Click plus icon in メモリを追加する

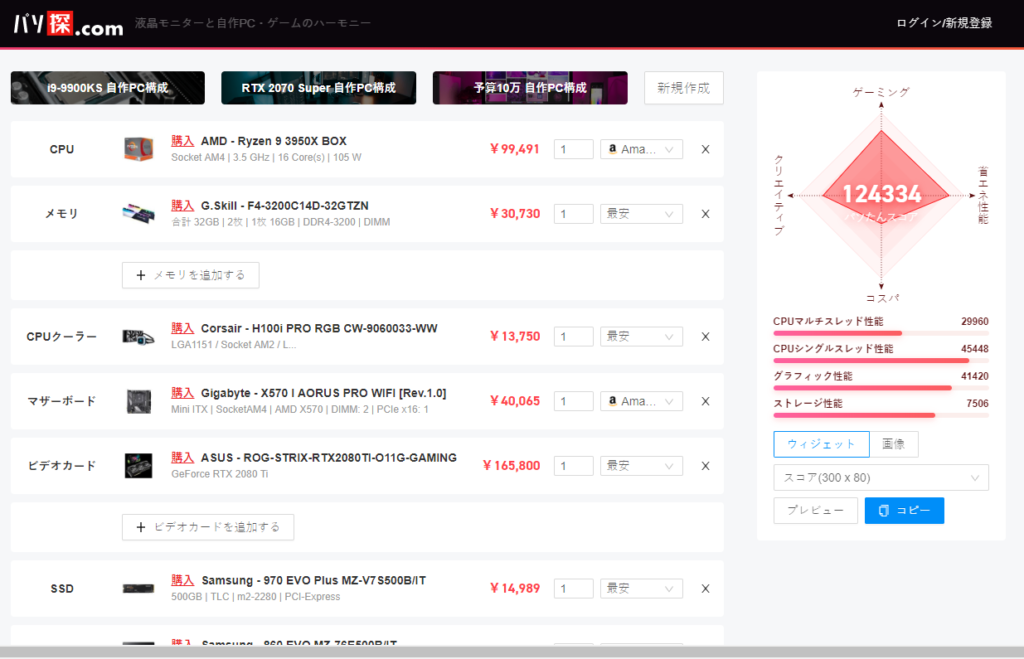140,275
